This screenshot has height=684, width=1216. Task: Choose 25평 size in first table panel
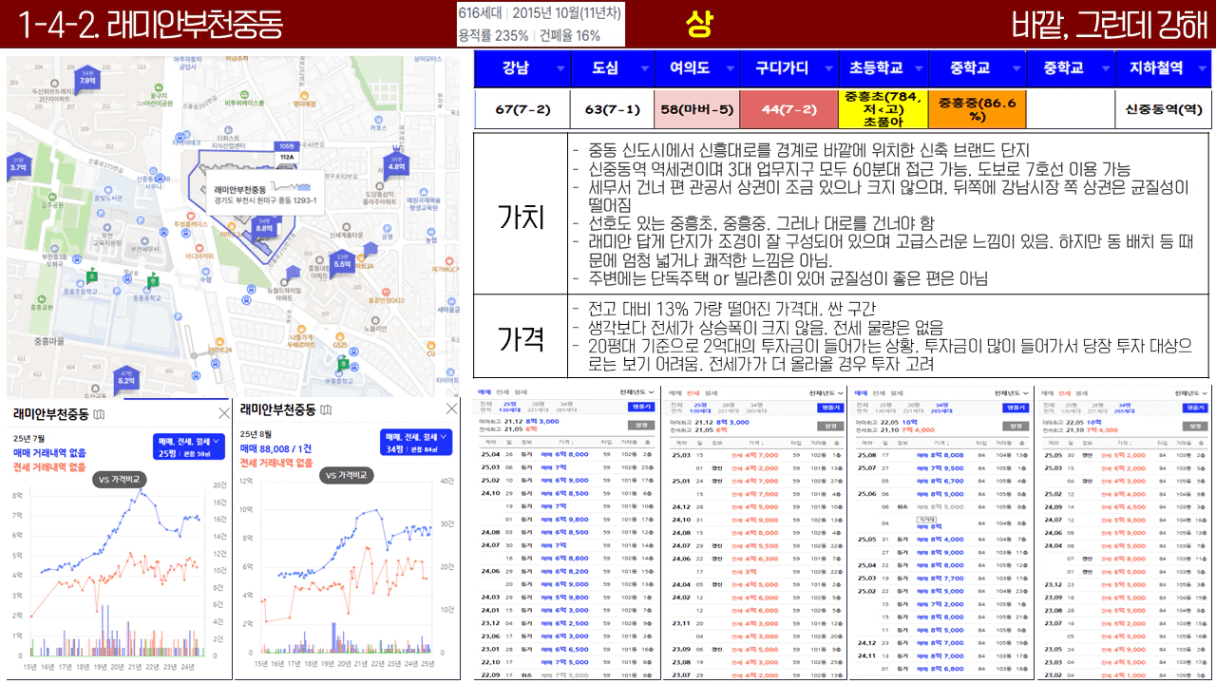point(510,408)
